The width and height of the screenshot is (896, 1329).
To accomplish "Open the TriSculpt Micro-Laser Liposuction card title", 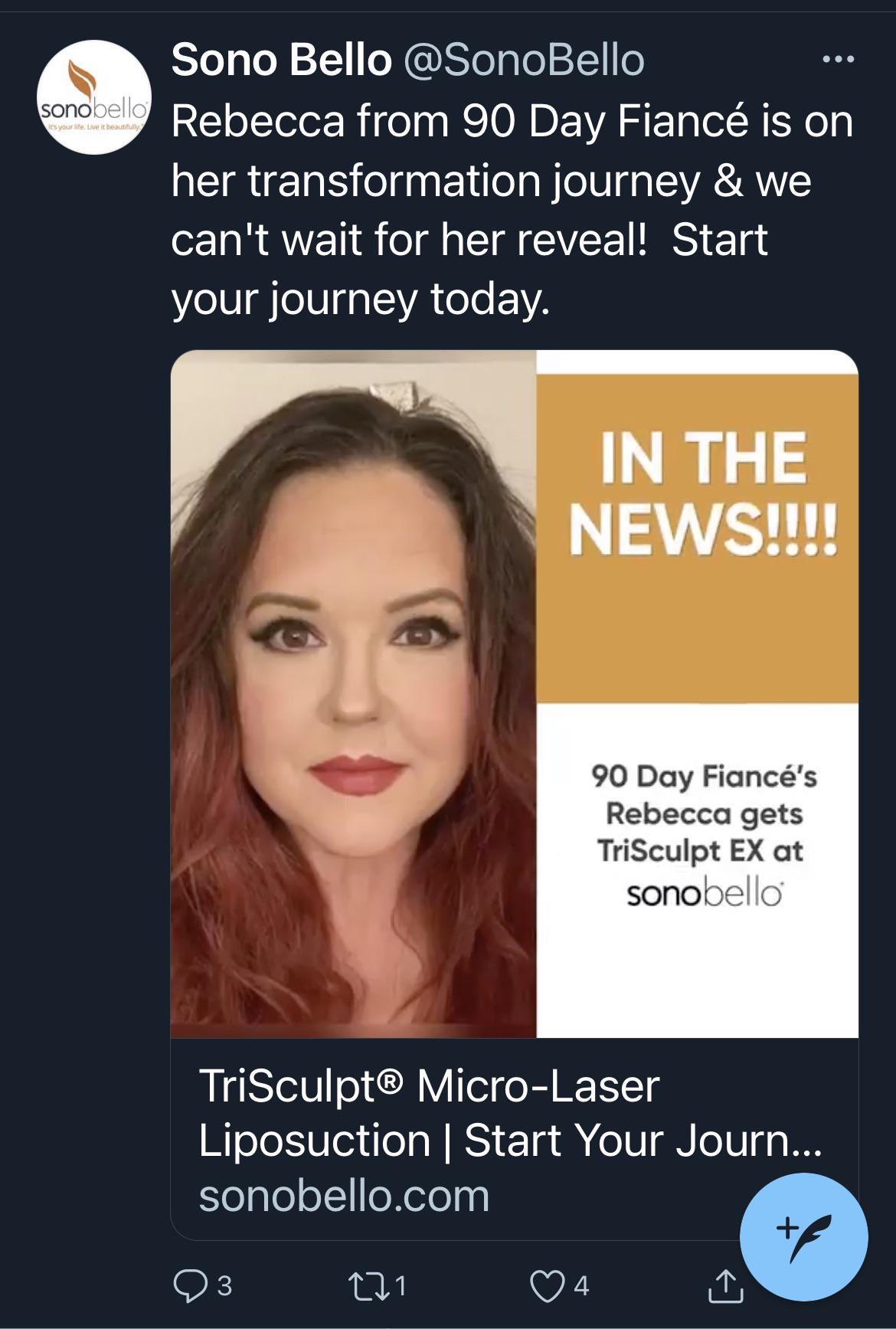I will pos(510,1113).
